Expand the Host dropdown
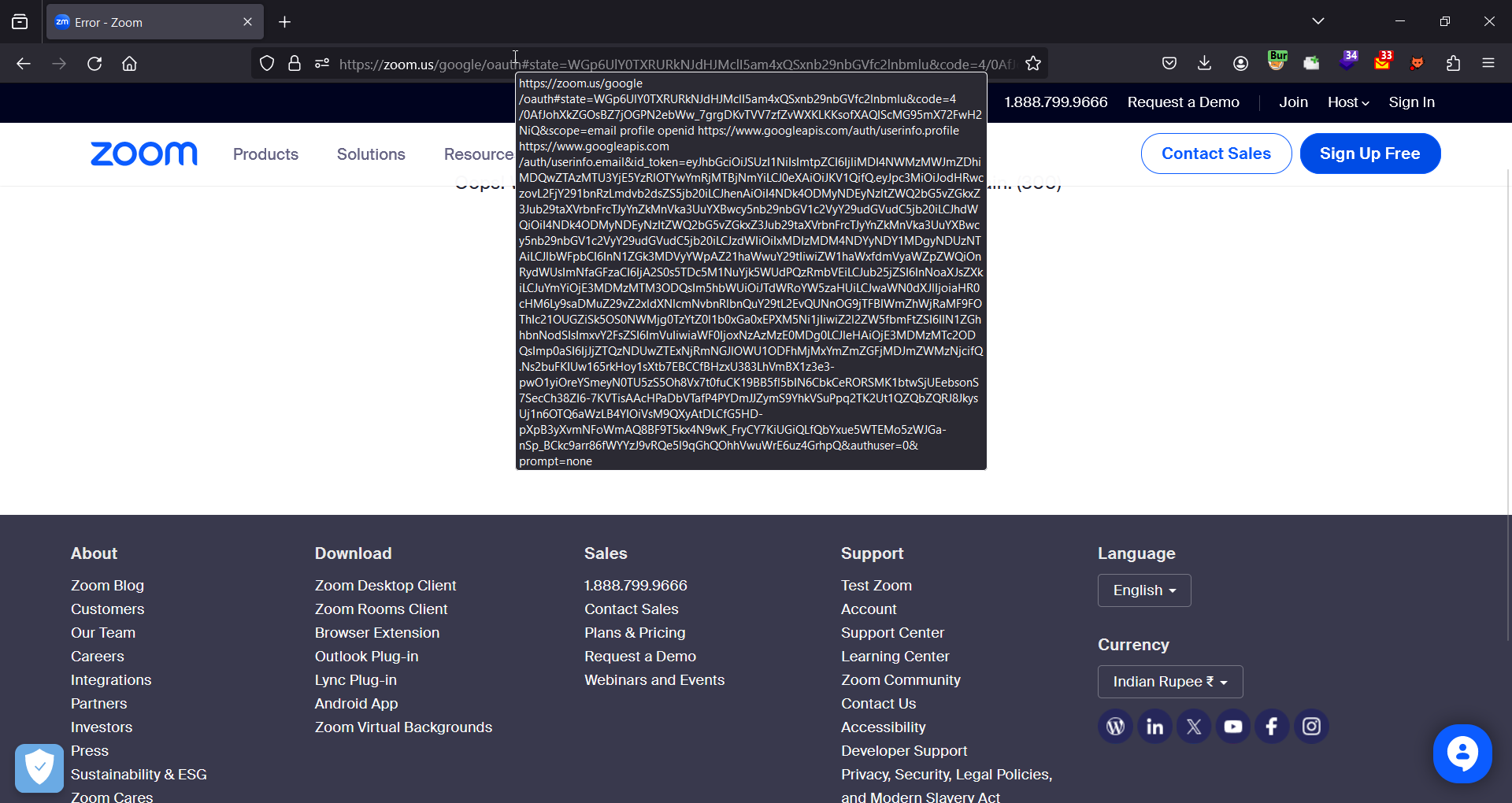This screenshot has width=1512, height=803. pos(1347,102)
